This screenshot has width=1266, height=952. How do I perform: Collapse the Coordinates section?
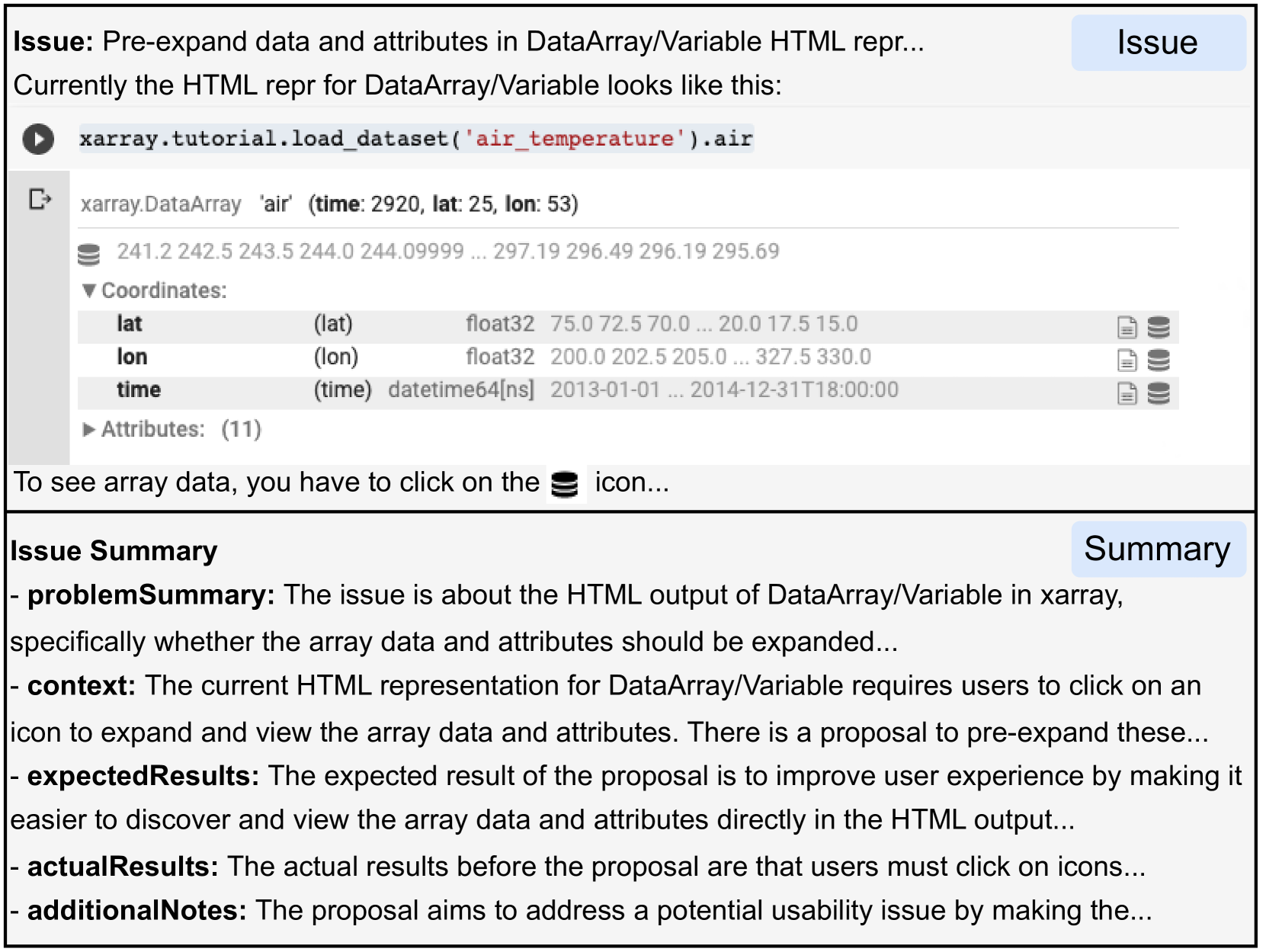tap(90, 290)
